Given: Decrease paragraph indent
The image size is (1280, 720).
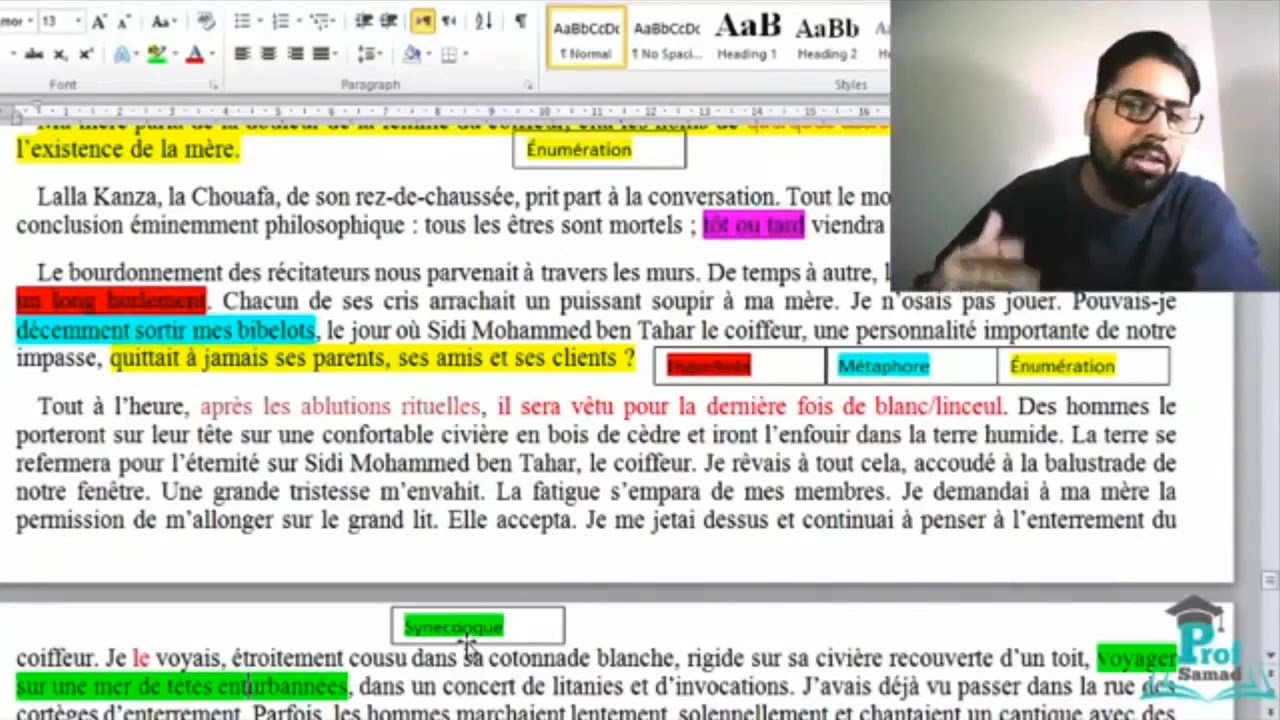Looking at the screenshot, I should (x=364, y=21).
